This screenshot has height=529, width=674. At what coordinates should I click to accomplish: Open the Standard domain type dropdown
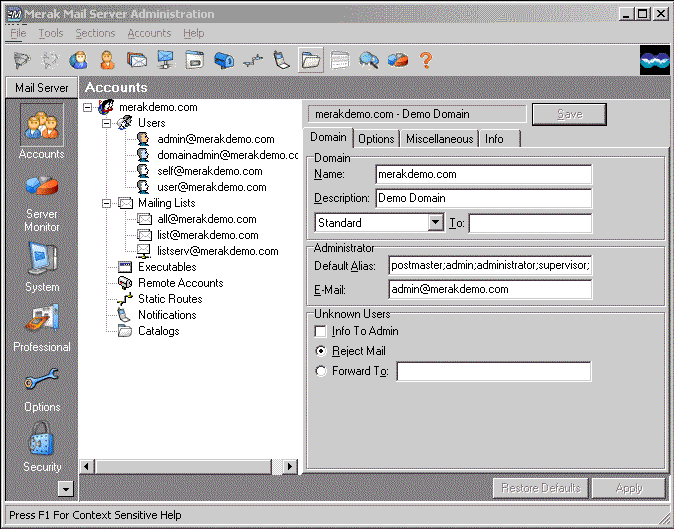[435, 223]
